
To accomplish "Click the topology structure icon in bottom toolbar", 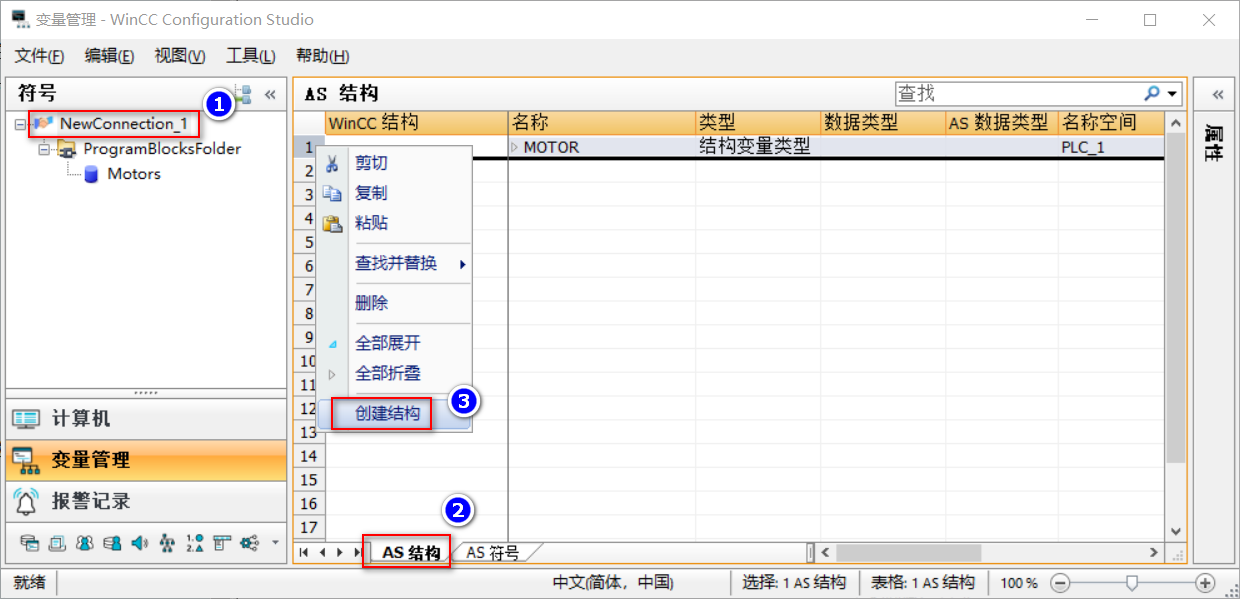I will coord(169,542).
